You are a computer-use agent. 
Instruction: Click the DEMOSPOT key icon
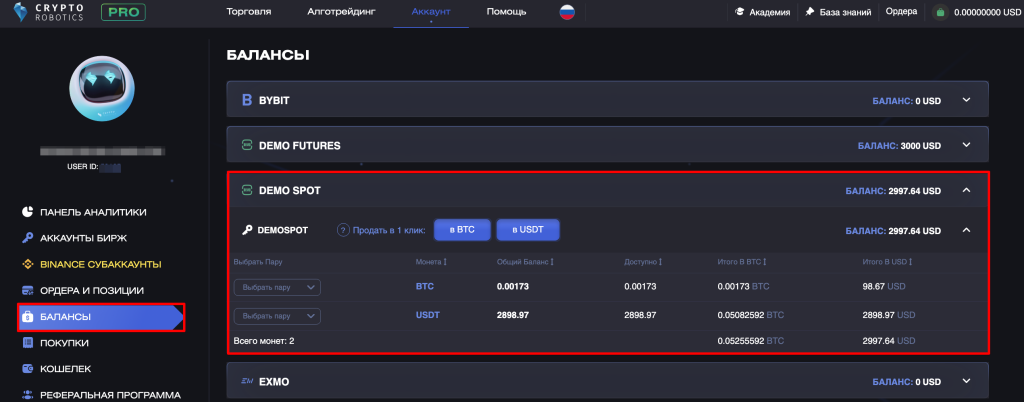[x=248, y=230]
